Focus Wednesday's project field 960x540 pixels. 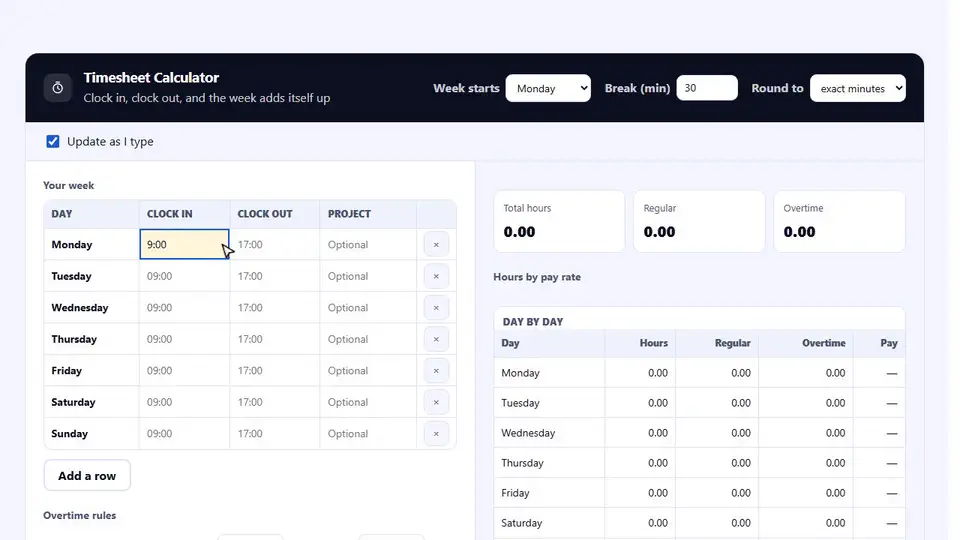click(368, 307)
